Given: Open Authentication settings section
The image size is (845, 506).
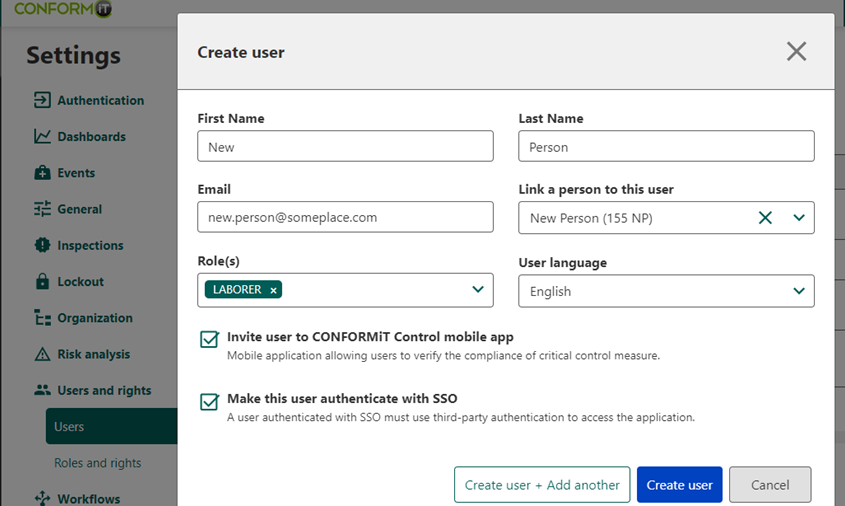Looking at the screenshot, I should [x=101, y=100].
